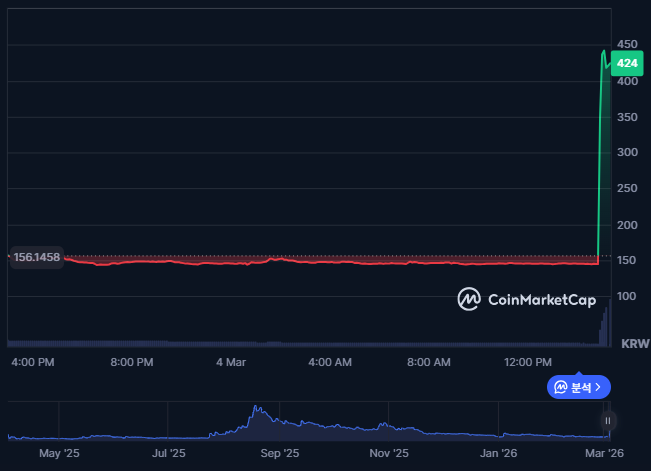Click the KRW currency label
This screenshot has width=651, height=471.
pyautogui.click(x=635, y=344)
